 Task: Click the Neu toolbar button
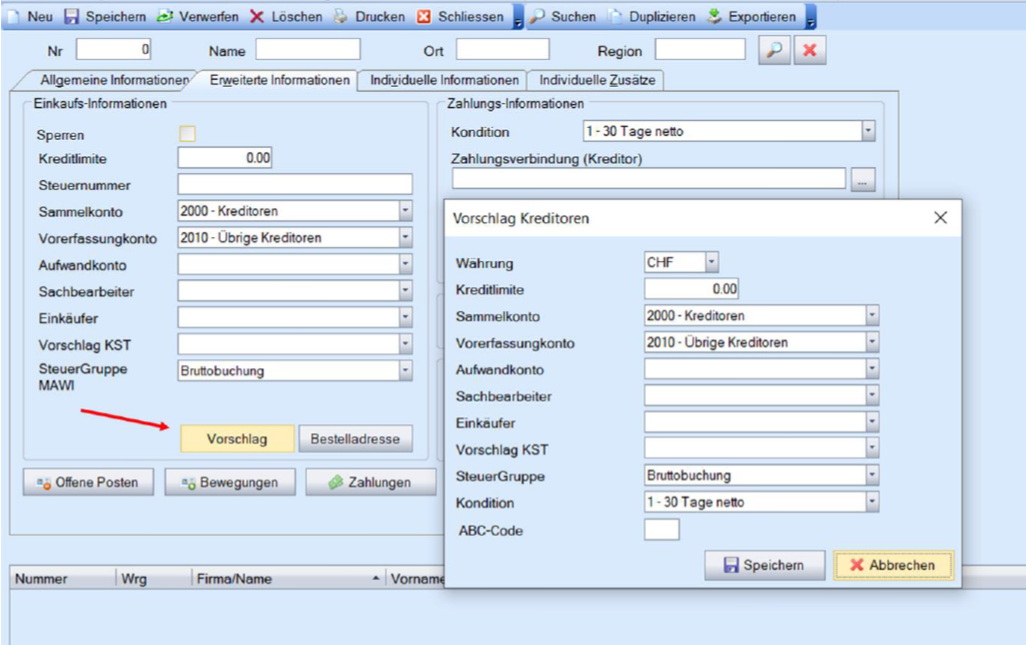pyautogui.click(x=31, y=16)
